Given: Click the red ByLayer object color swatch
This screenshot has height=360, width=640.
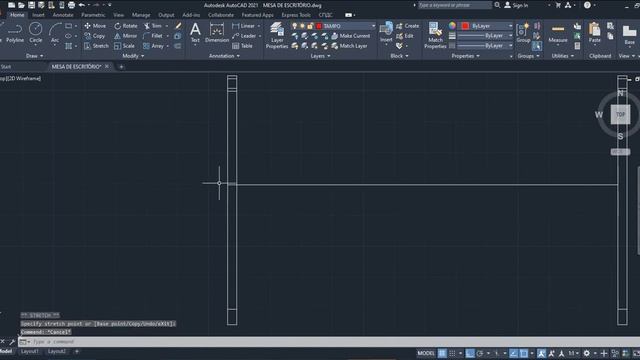Looking at the screenshot, I should coord(465,26).
